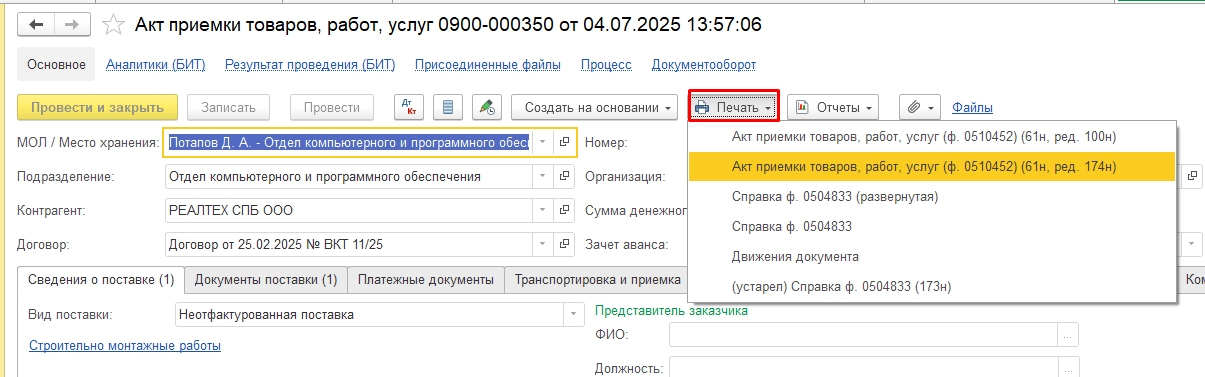The image size is (1205, 377).
Task: Click the pencil with clock icon
Action: [486, 107]
